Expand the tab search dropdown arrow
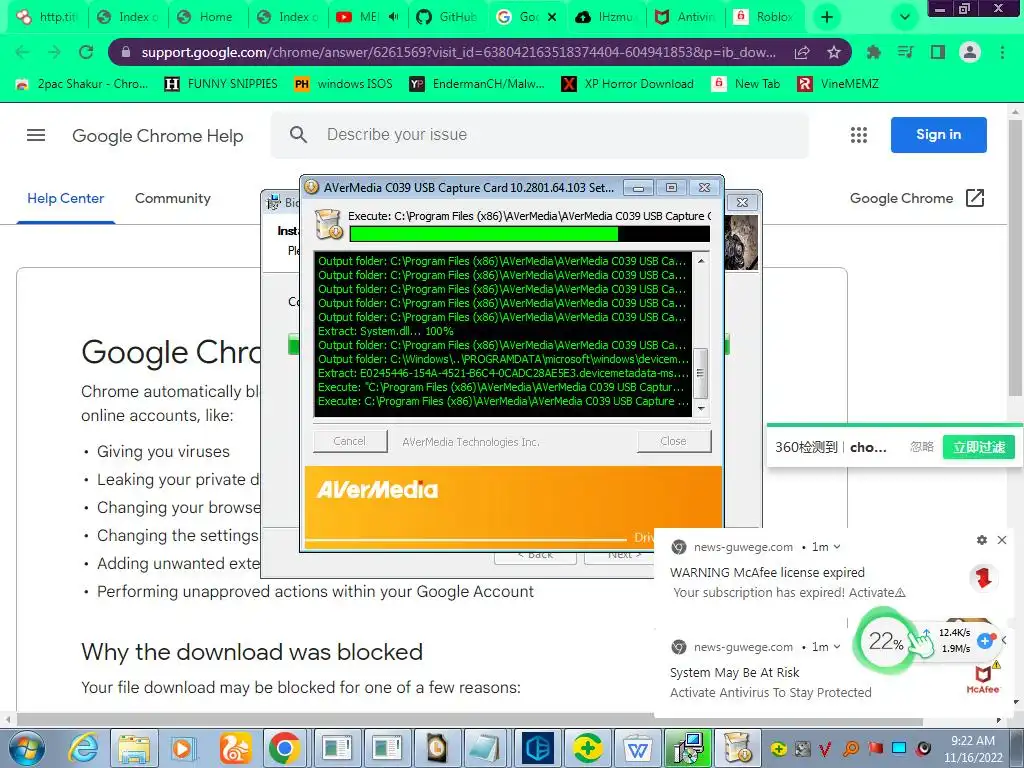 [904, 17]
